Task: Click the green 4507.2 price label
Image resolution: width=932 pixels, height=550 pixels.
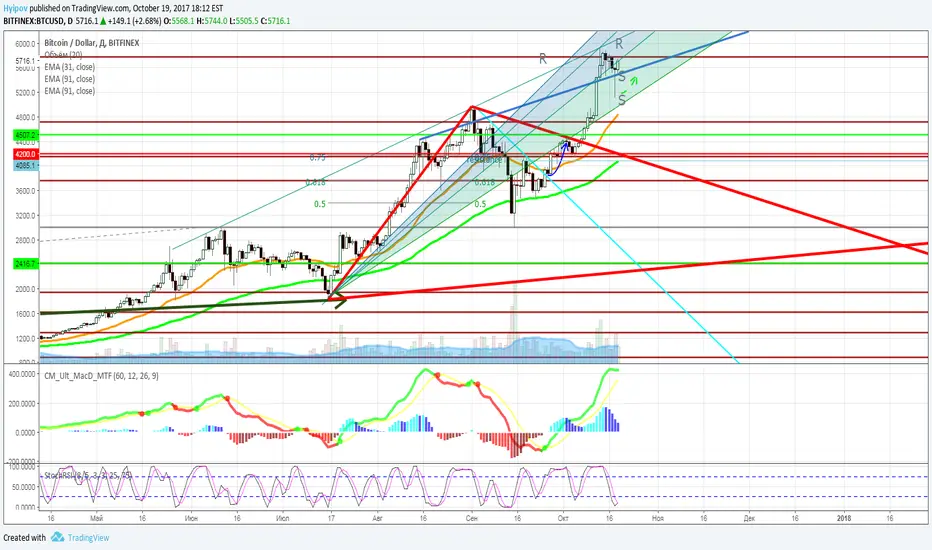Action: [x=26, y=136]
